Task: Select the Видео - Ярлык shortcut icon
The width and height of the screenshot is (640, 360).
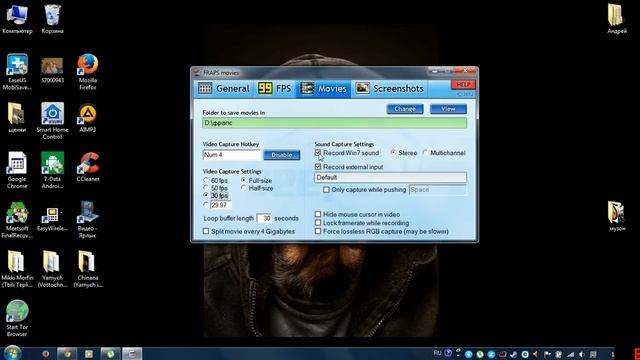Action: pos(88,219)
